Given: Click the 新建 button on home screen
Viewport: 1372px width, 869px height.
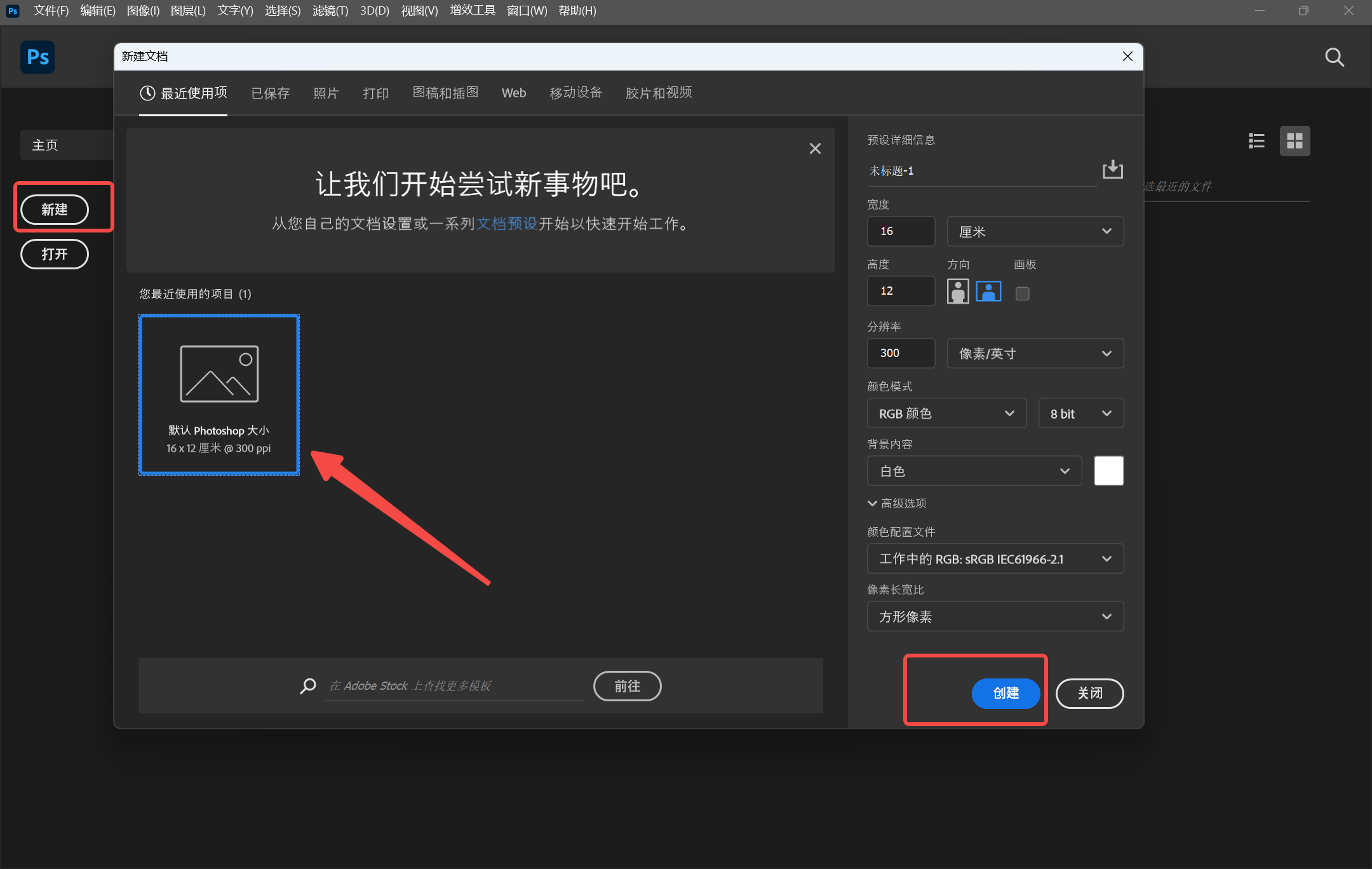Looking at the screenshot, I should pyautogui.click(x=55, y=210).
